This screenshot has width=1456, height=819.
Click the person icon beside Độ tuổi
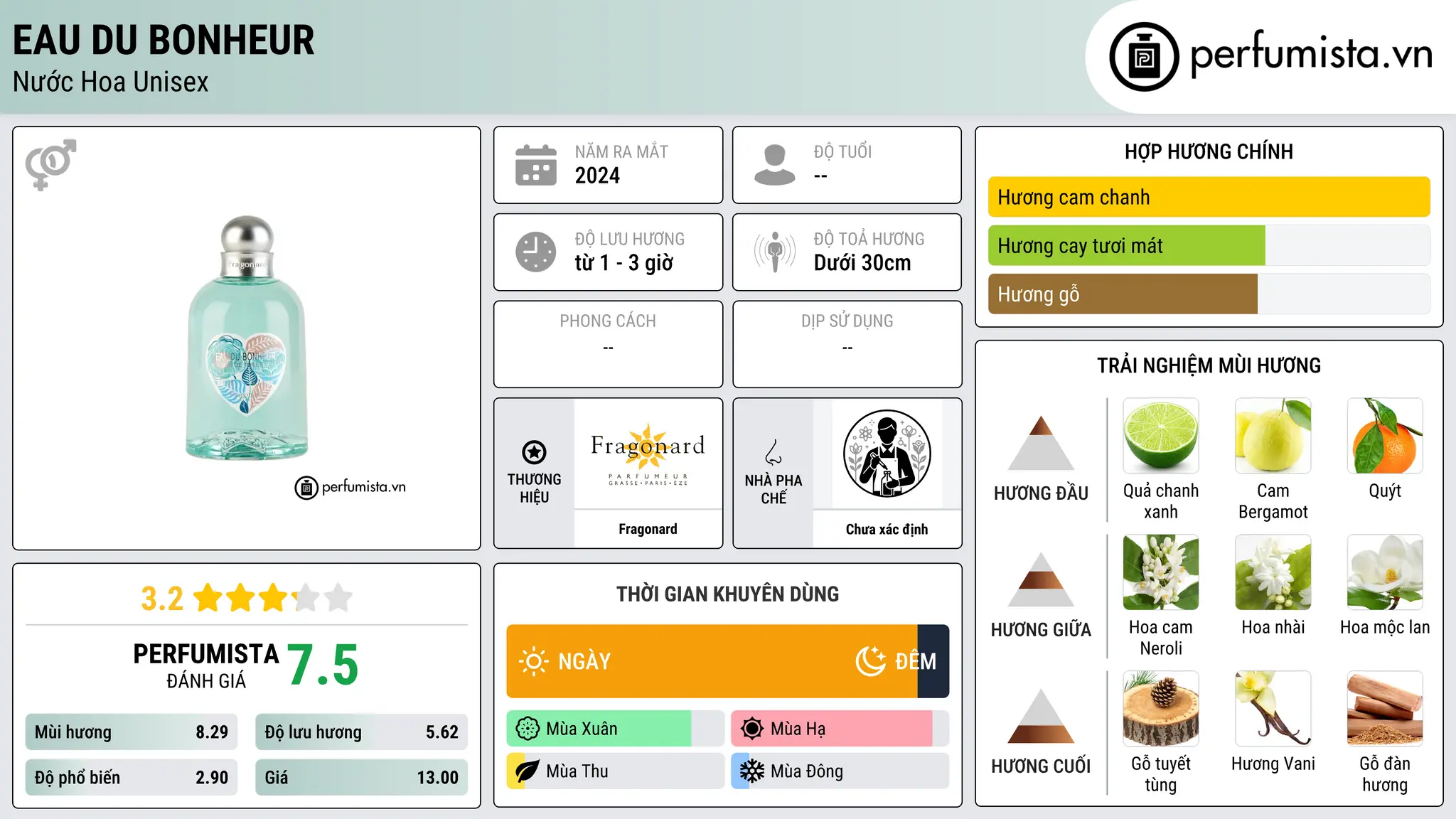click(x=774, y=165)
